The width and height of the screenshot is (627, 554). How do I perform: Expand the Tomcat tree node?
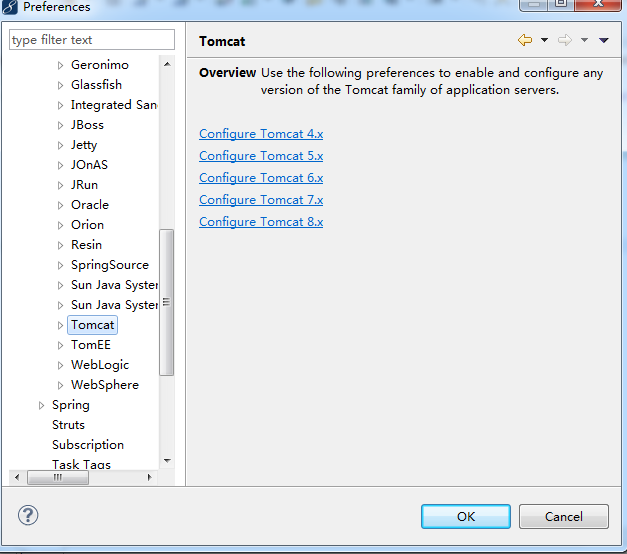[60, 325]
